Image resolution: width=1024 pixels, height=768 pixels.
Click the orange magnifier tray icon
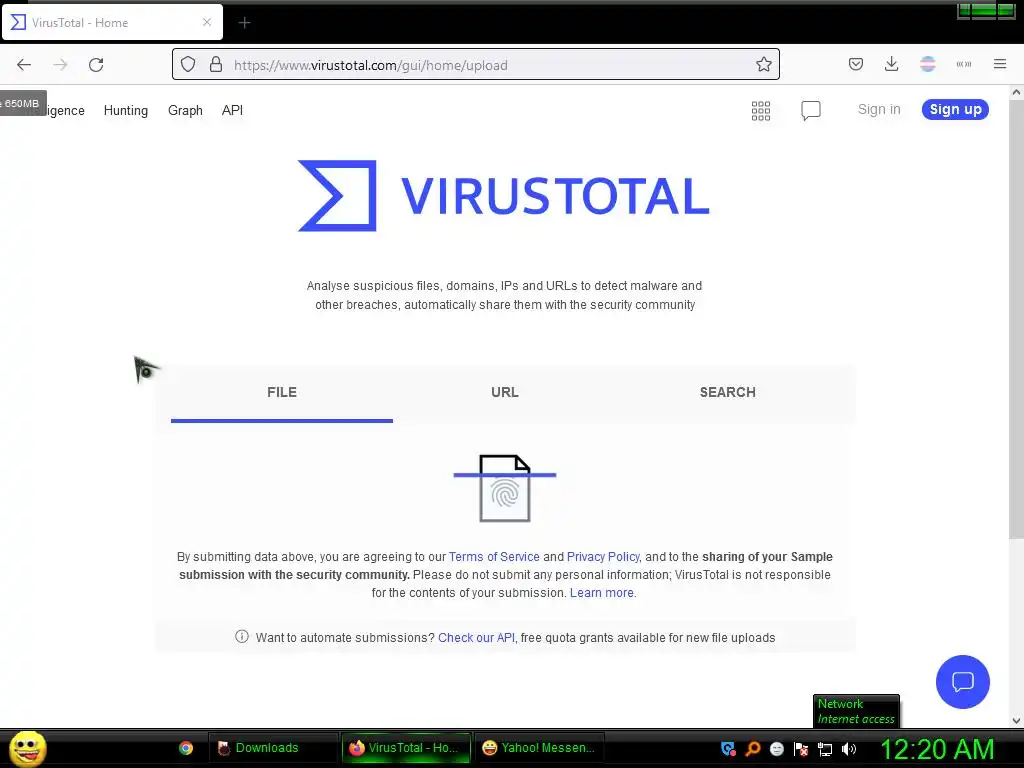pos(752,748)
